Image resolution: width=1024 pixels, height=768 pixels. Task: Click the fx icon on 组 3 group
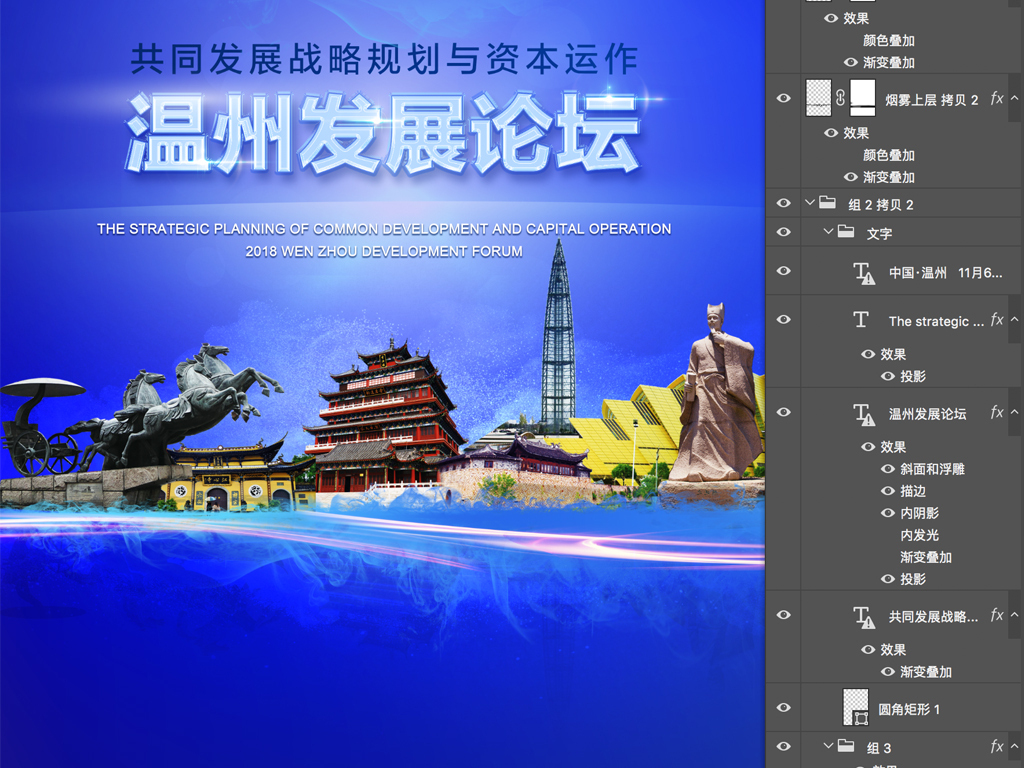coord(997,747)
